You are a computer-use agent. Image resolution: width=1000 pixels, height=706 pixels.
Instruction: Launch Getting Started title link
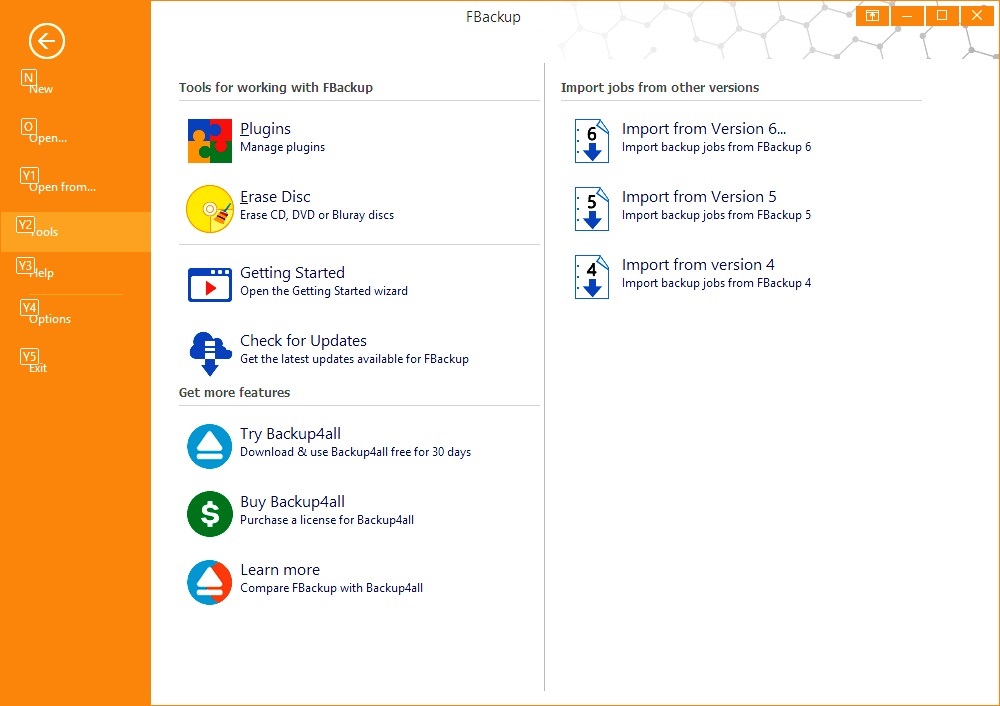292,273
